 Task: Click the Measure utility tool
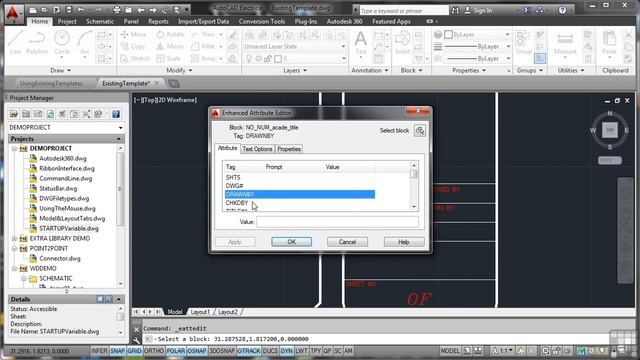pos(565,42)
